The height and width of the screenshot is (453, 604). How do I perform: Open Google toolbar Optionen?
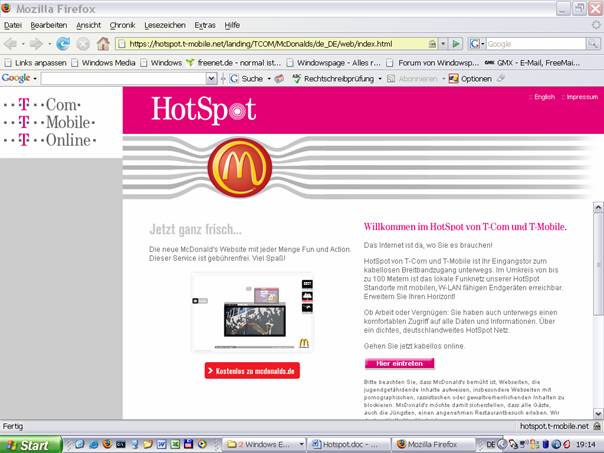click(x=470, y=79)
